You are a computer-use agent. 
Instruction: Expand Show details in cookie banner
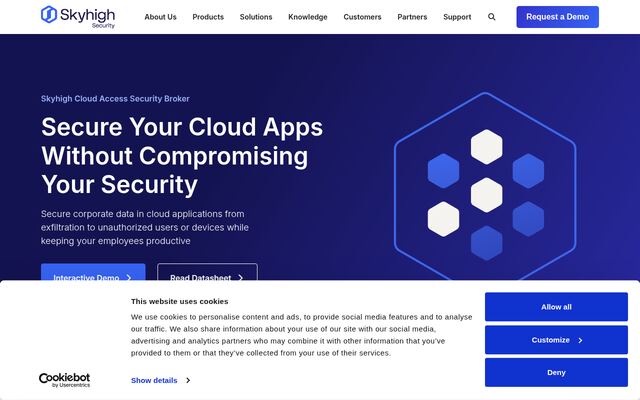[x=160, y=380]
